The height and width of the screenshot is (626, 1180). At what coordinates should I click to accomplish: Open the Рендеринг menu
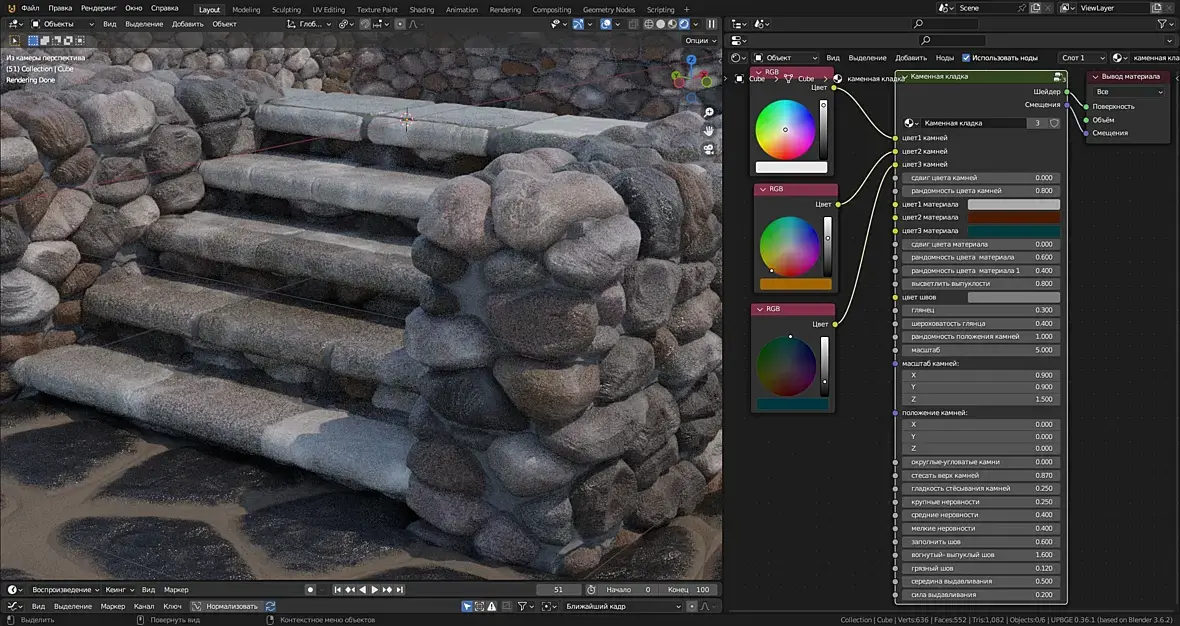click(x=99, y=8)
